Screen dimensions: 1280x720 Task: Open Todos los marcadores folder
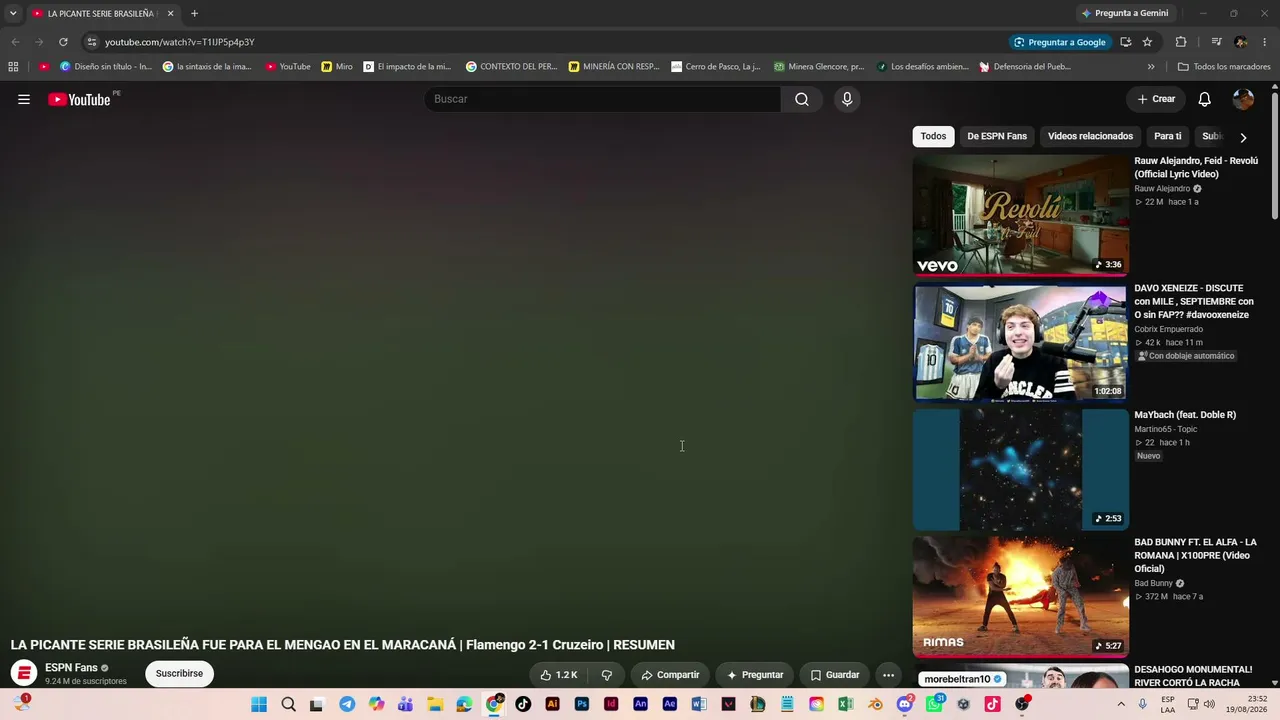[1224, 67]
